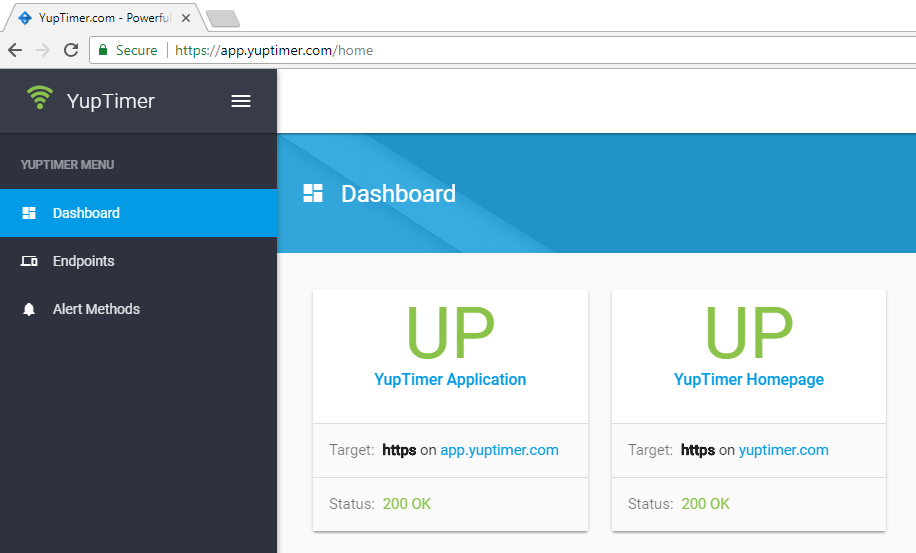Click the YUPTIMER MENU section label
Screen dimensions: 916x553
point(67,165)
